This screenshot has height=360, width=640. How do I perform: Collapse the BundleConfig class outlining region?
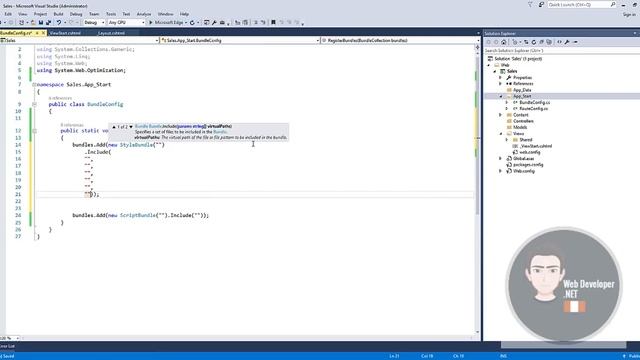coord(34,104)
